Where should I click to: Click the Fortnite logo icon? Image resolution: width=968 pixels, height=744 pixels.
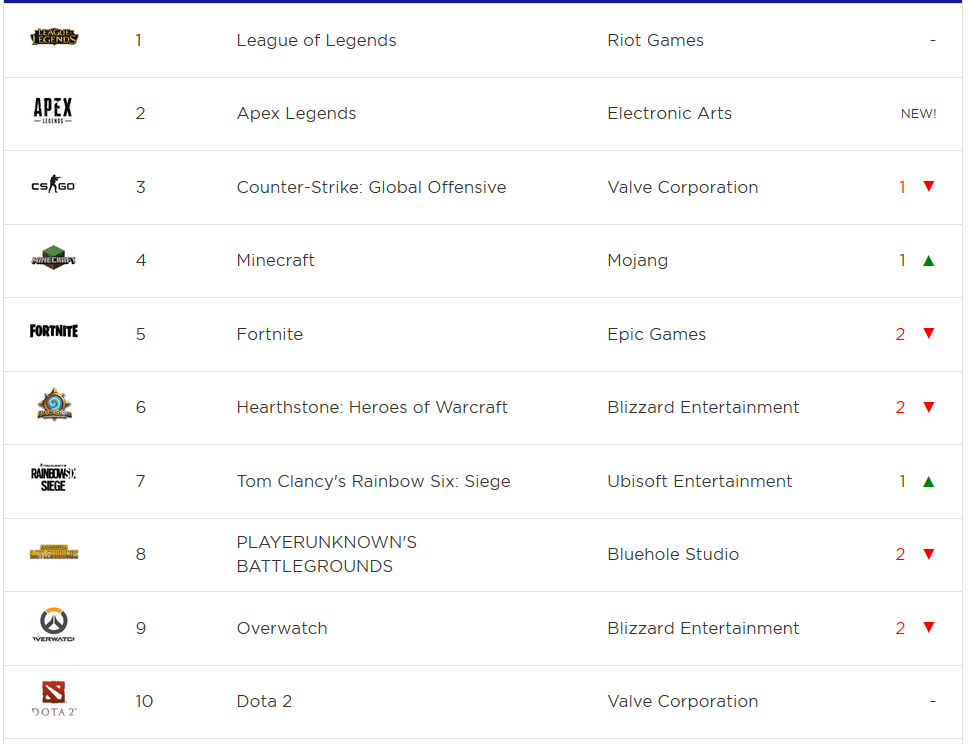53,332
